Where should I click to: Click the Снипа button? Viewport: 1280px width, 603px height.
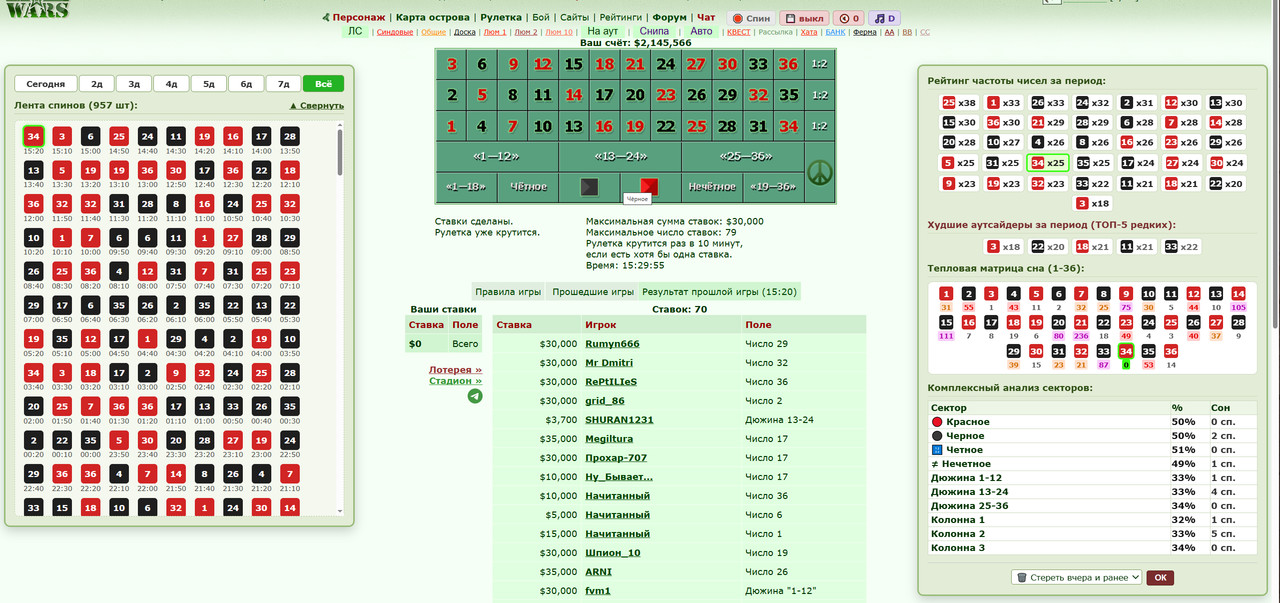click(x=654, y=31)
